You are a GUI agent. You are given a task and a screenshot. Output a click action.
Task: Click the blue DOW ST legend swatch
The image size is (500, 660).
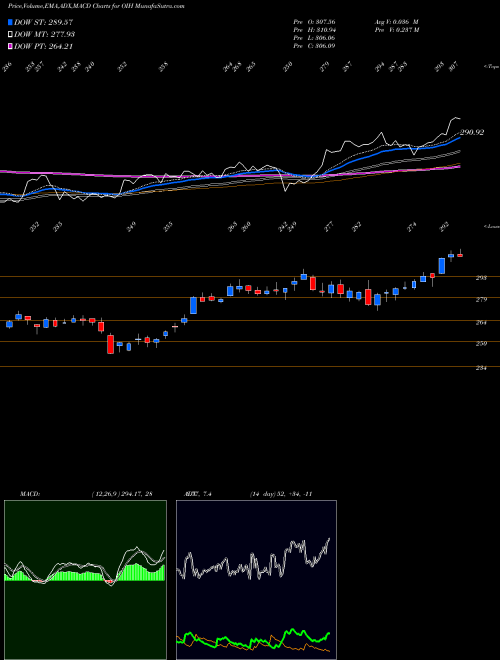11,22
